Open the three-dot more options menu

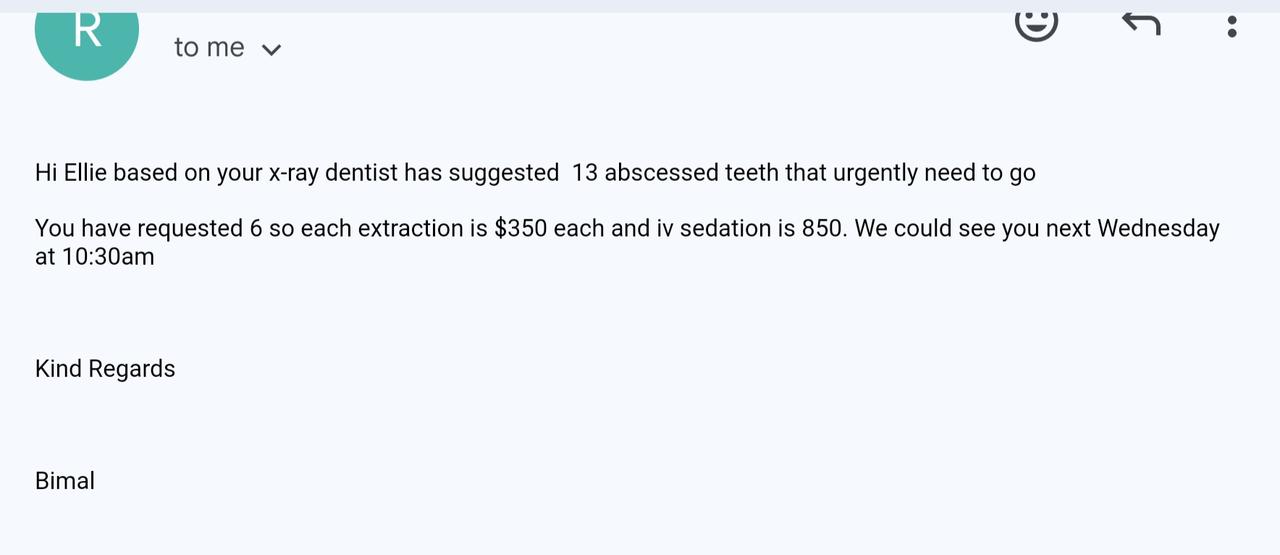coord(1231,26)
